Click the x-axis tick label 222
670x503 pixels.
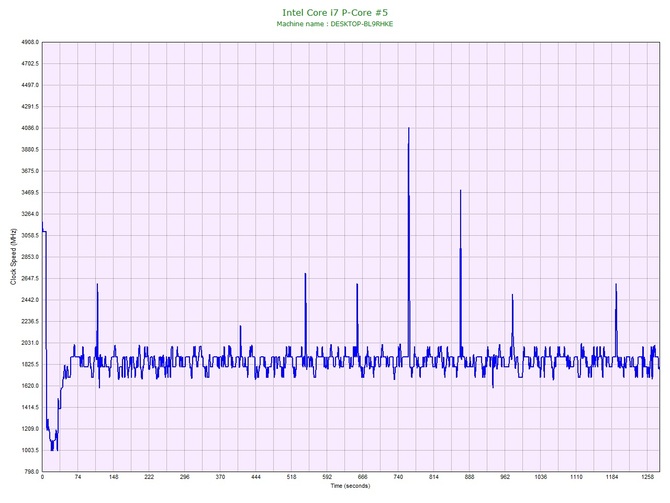click(x=149, y=477)
